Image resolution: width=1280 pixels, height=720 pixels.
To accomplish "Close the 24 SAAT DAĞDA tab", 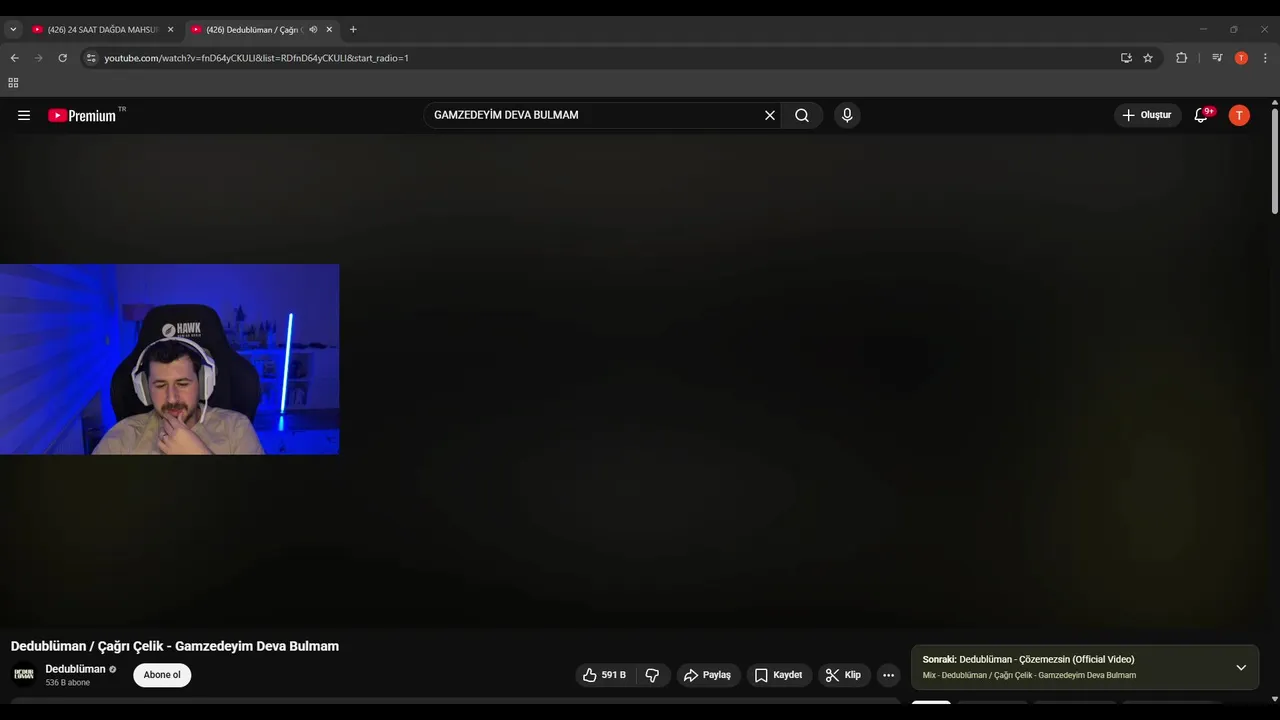I will pos(170,30).
